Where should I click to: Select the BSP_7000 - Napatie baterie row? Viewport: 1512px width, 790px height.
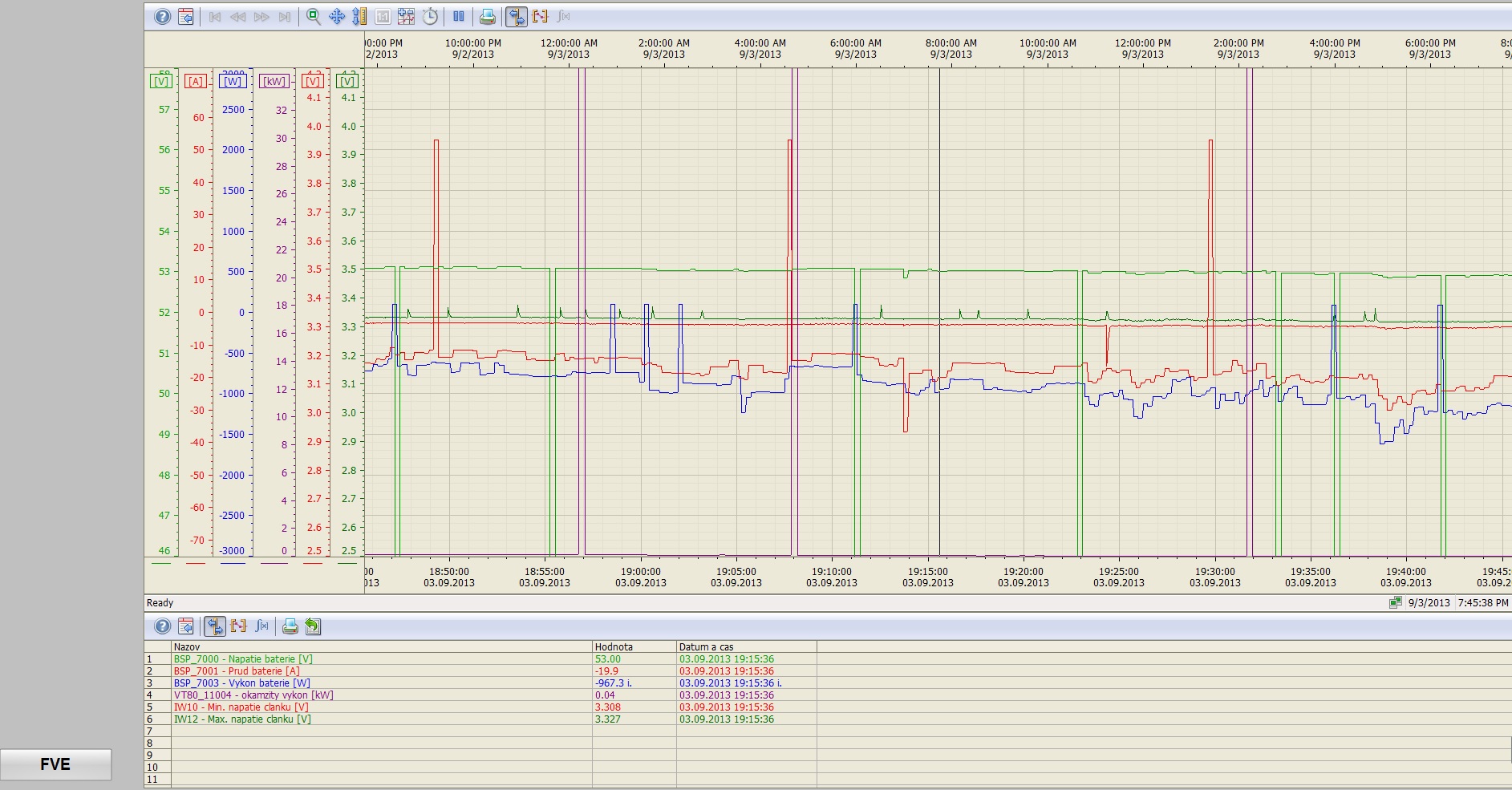[243, 659]
